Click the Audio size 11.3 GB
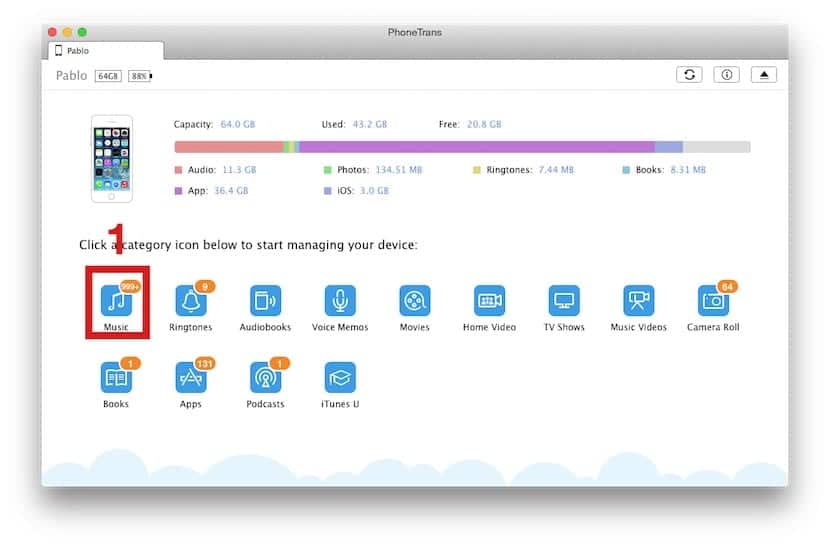 coord(239,170)
